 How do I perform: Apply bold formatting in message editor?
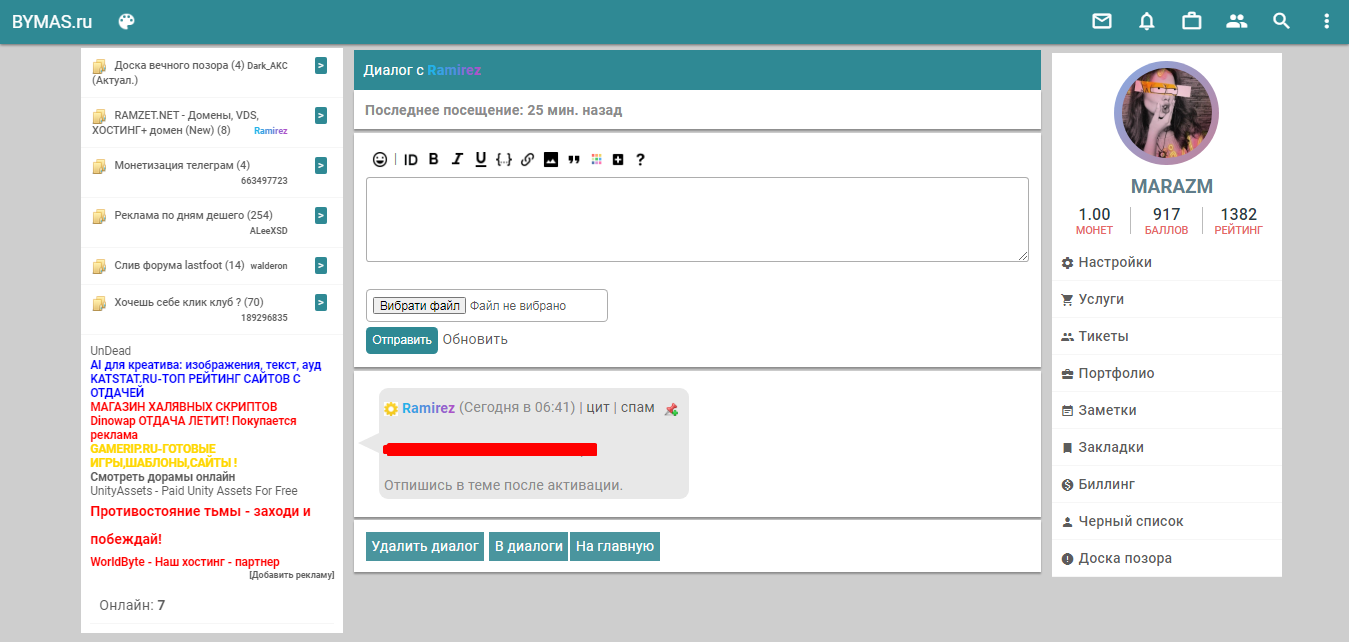(433, 159)
